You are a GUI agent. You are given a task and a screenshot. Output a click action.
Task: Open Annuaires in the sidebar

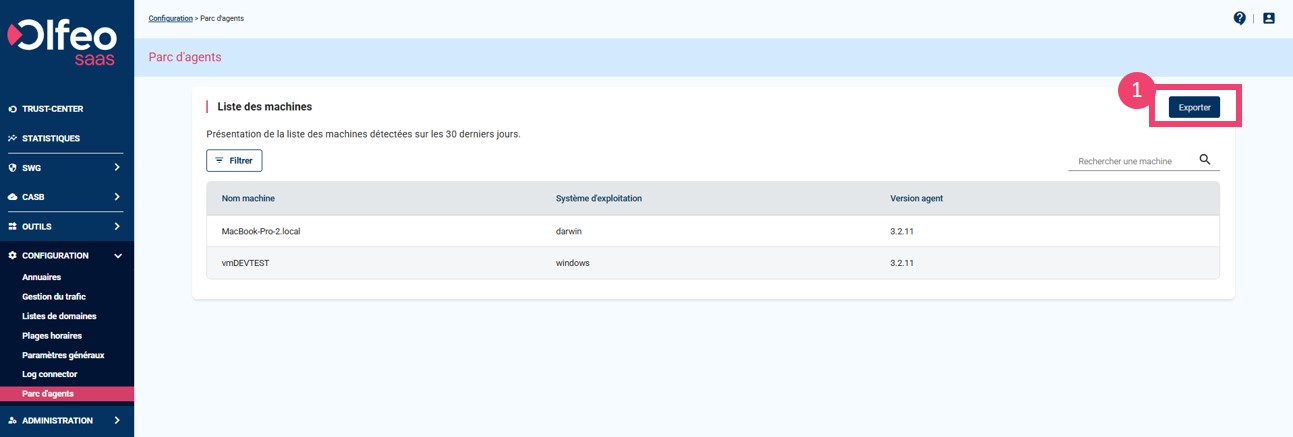tap(41, 277)
